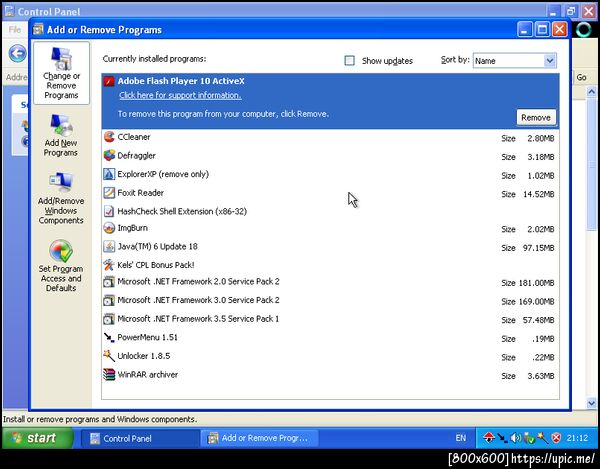Click Back arrow in Control Panel window

coord(18,53)
